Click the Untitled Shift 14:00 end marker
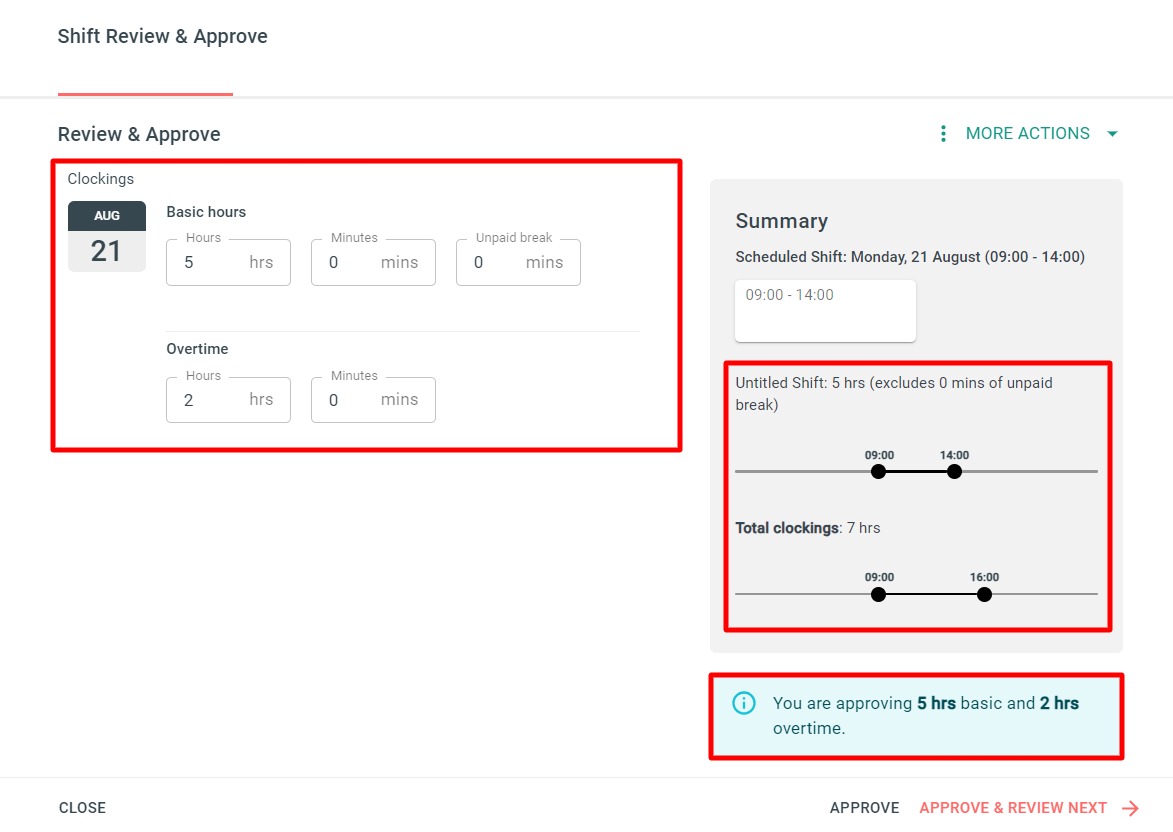This screenshot has width=1173, height=832. click(954, 471)
